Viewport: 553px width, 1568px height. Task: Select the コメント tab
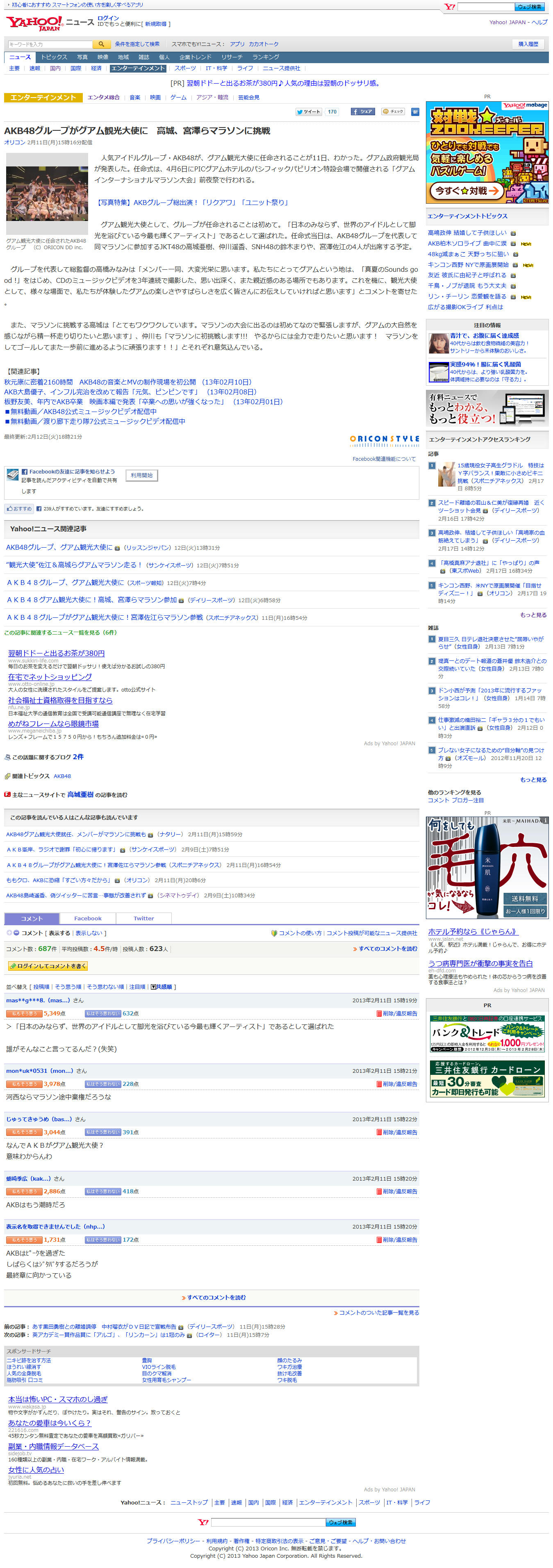click(32, 918)
